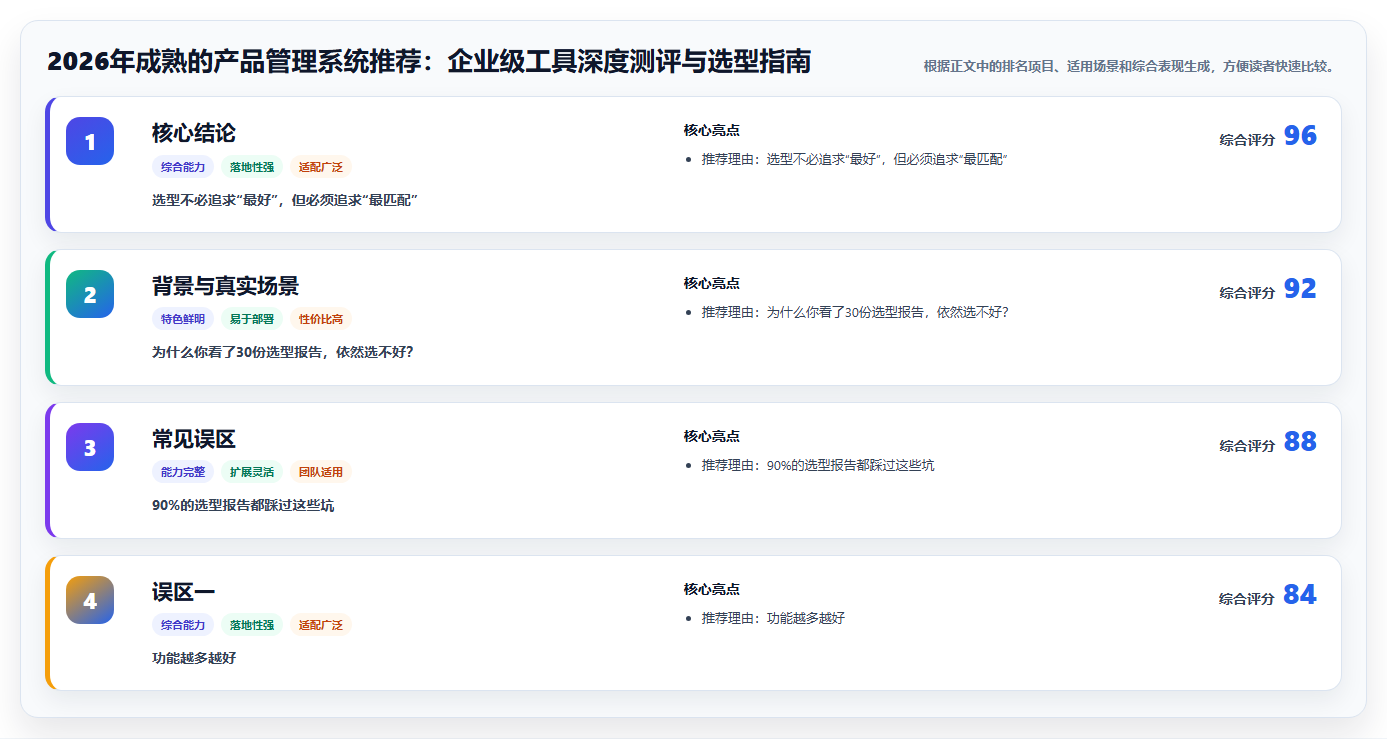The width and height of the screenshot is (1387, 739).
Task: Click 核心亮点 heading in 常见误区 card
Action: pos(712,437)
